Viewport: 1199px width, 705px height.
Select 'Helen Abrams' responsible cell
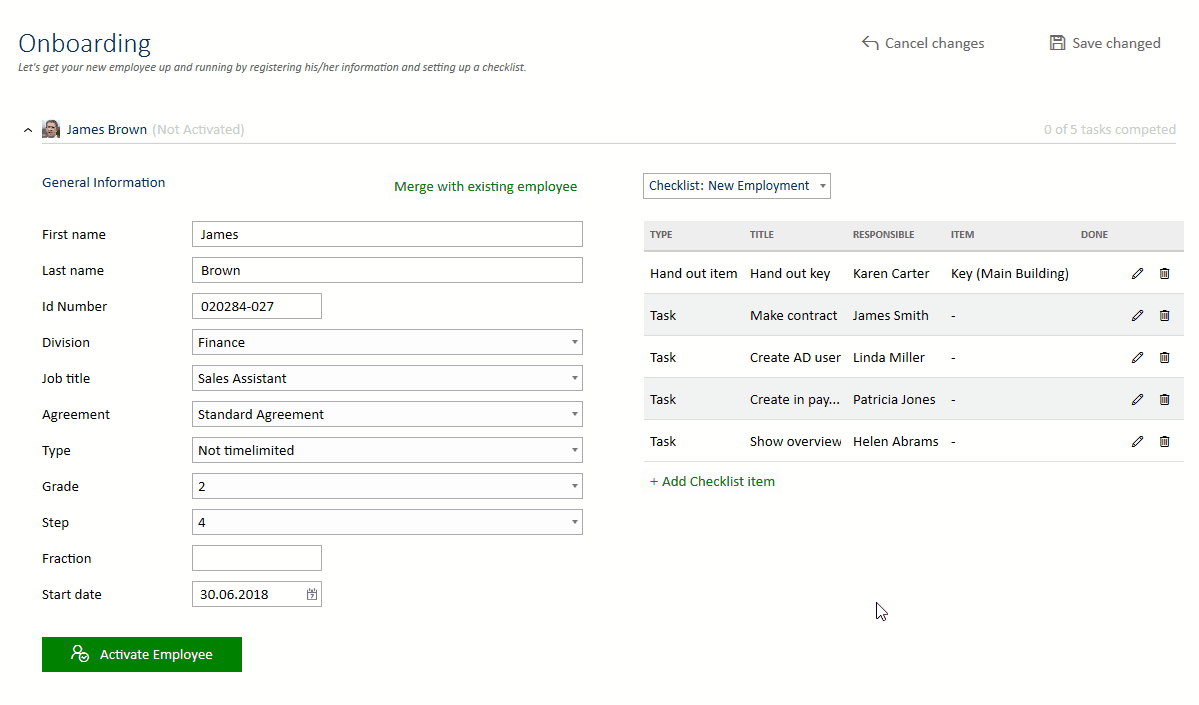pos(895,442)
